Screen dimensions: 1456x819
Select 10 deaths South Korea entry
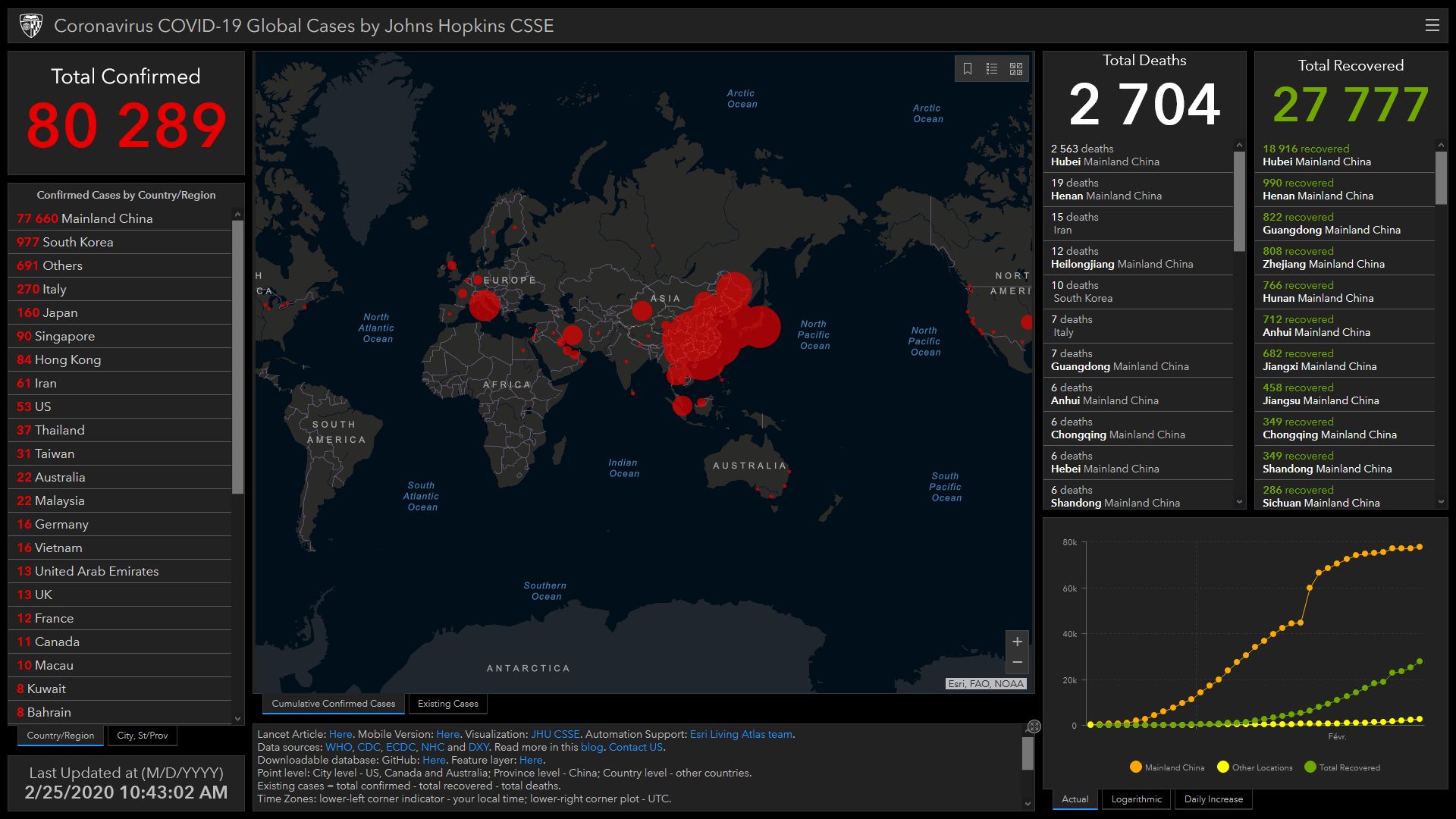[1138, 292]
